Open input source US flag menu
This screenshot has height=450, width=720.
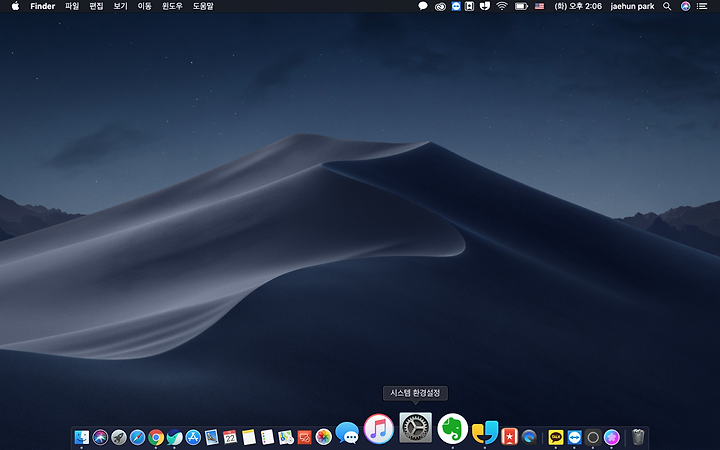(x=540, y=6)
